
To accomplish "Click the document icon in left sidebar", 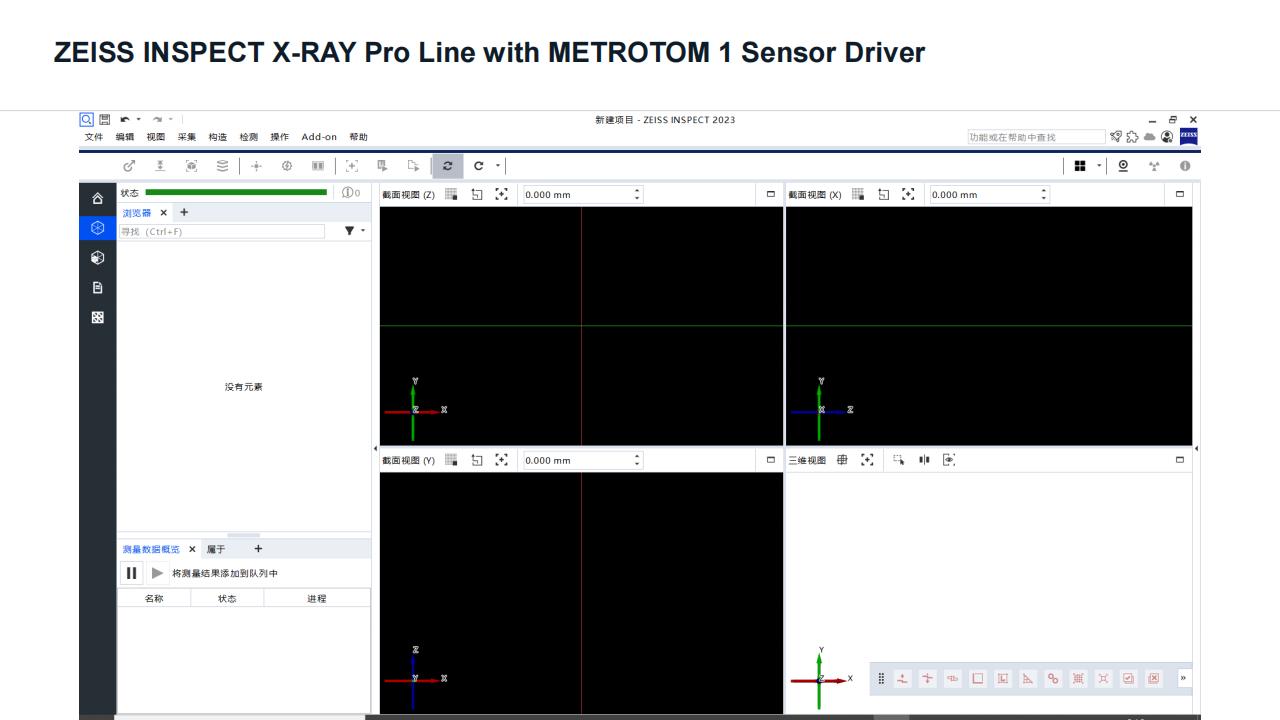I will [x=97, y=288].
